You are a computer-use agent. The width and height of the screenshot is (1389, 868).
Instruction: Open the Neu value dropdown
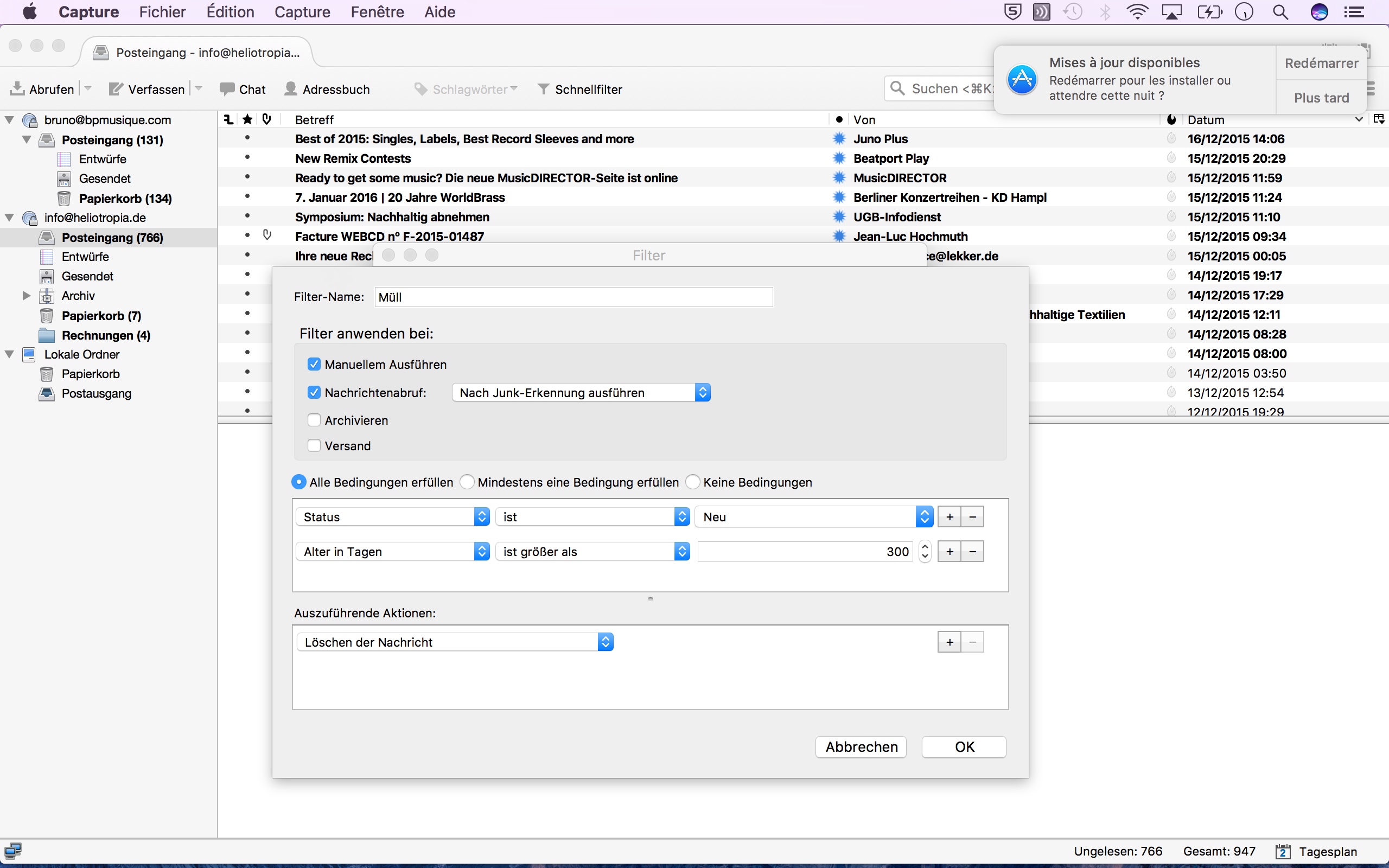(814, 516)
